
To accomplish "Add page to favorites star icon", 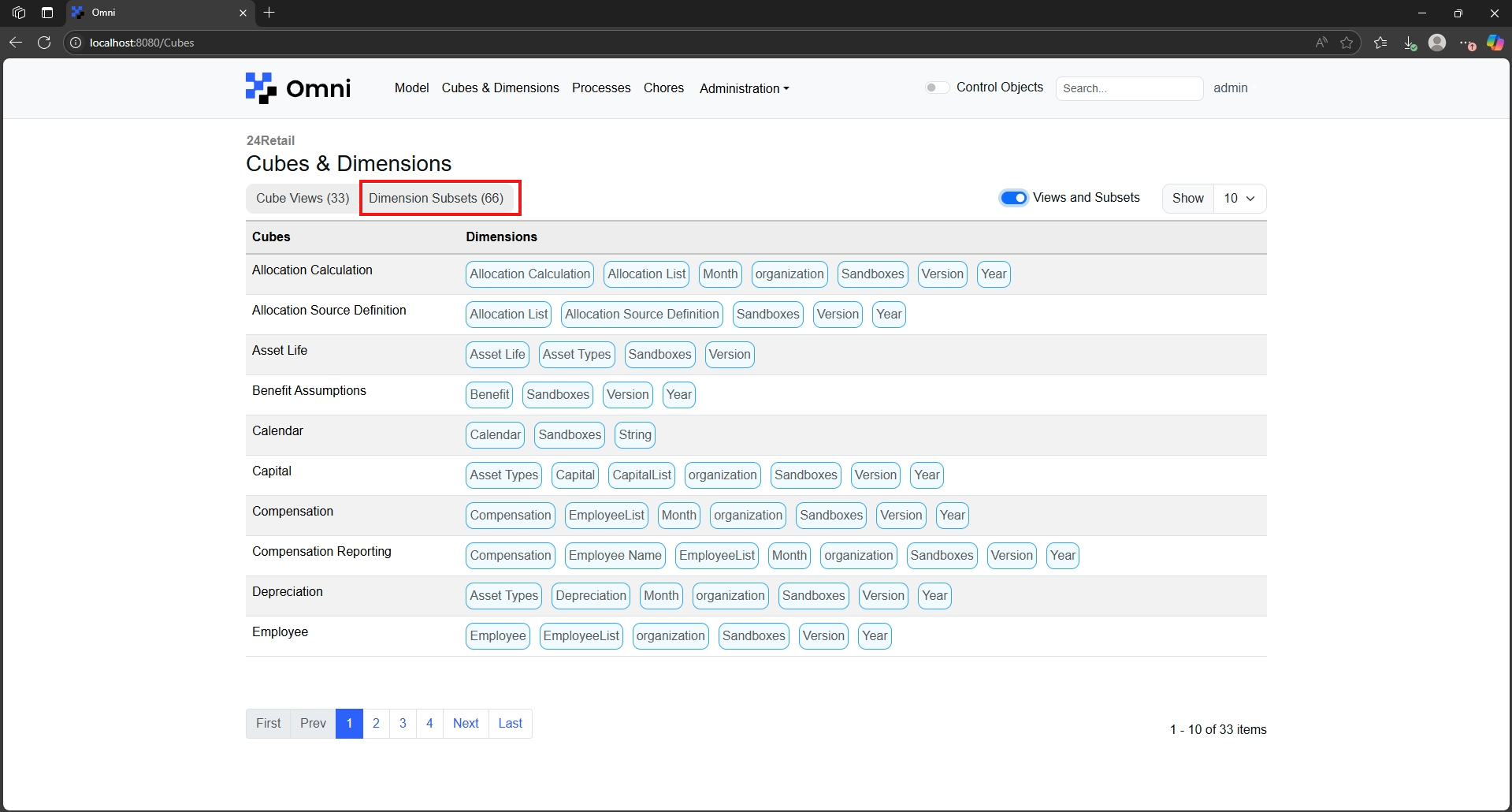I will point(1347,43).
